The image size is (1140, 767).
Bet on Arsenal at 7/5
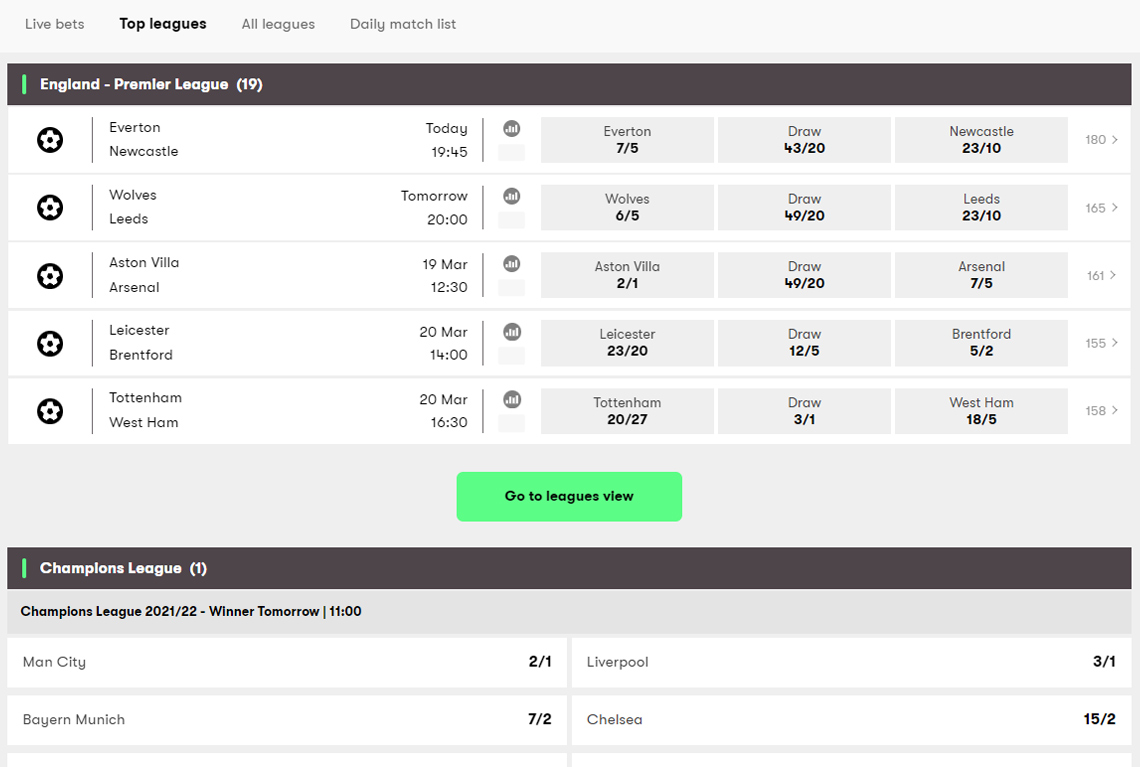click(x=982, y=275)
